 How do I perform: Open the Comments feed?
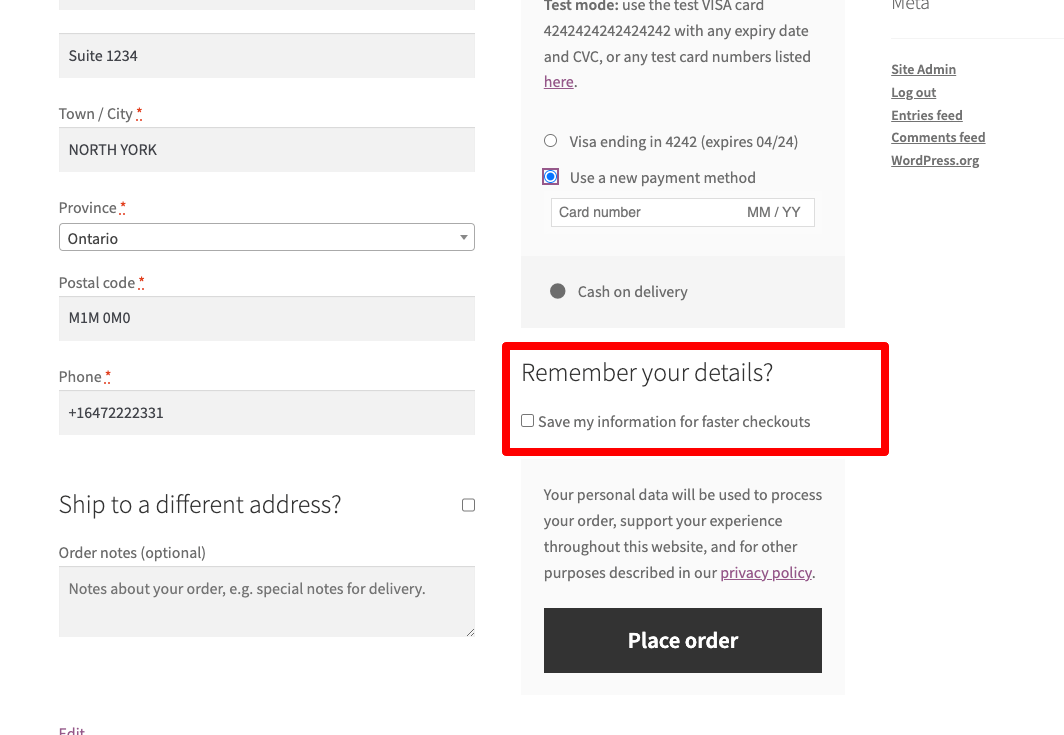point(938,137)
